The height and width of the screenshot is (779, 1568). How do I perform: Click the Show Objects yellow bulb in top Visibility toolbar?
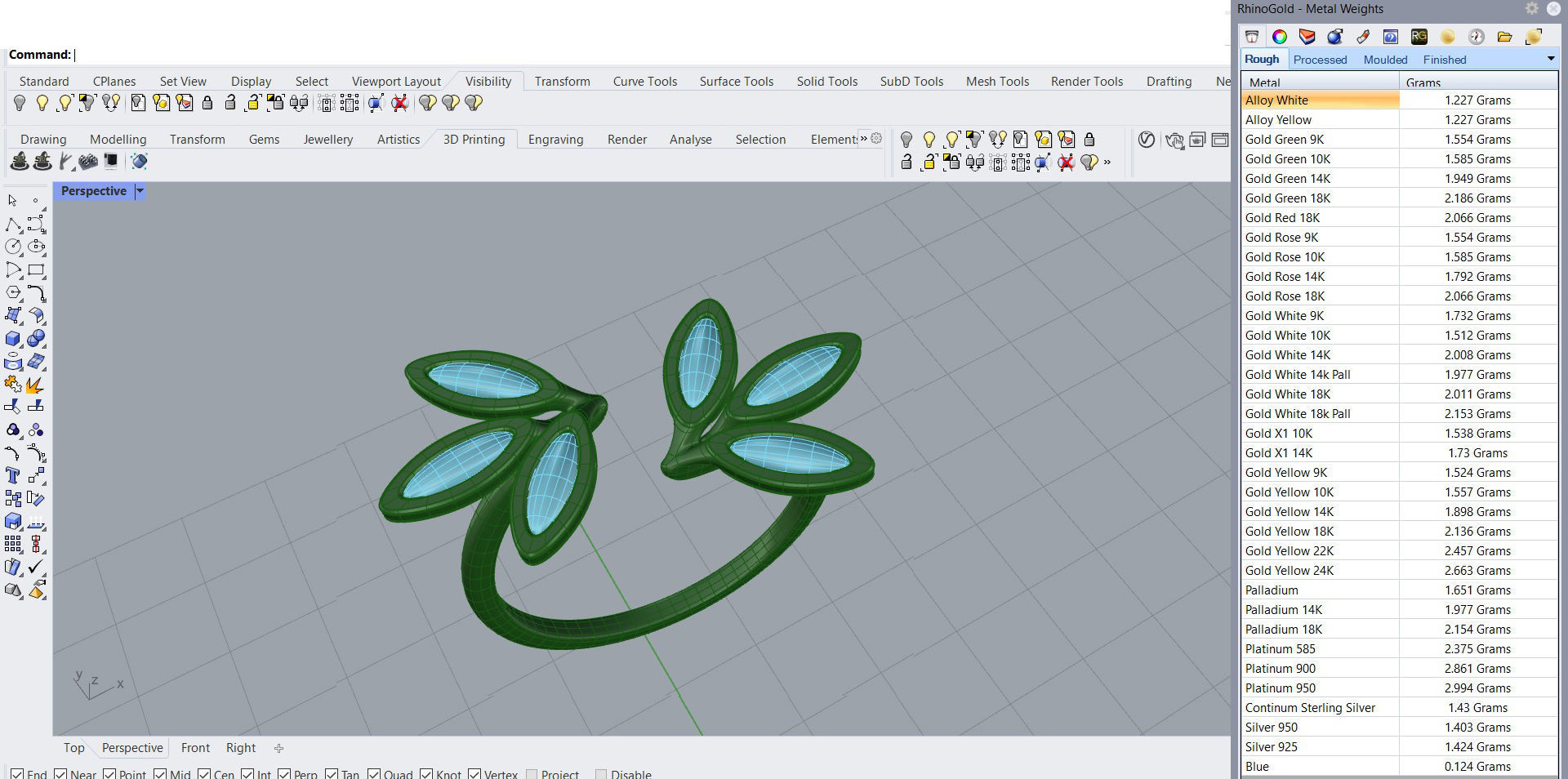pyautogui.click(x=42, y=103)
